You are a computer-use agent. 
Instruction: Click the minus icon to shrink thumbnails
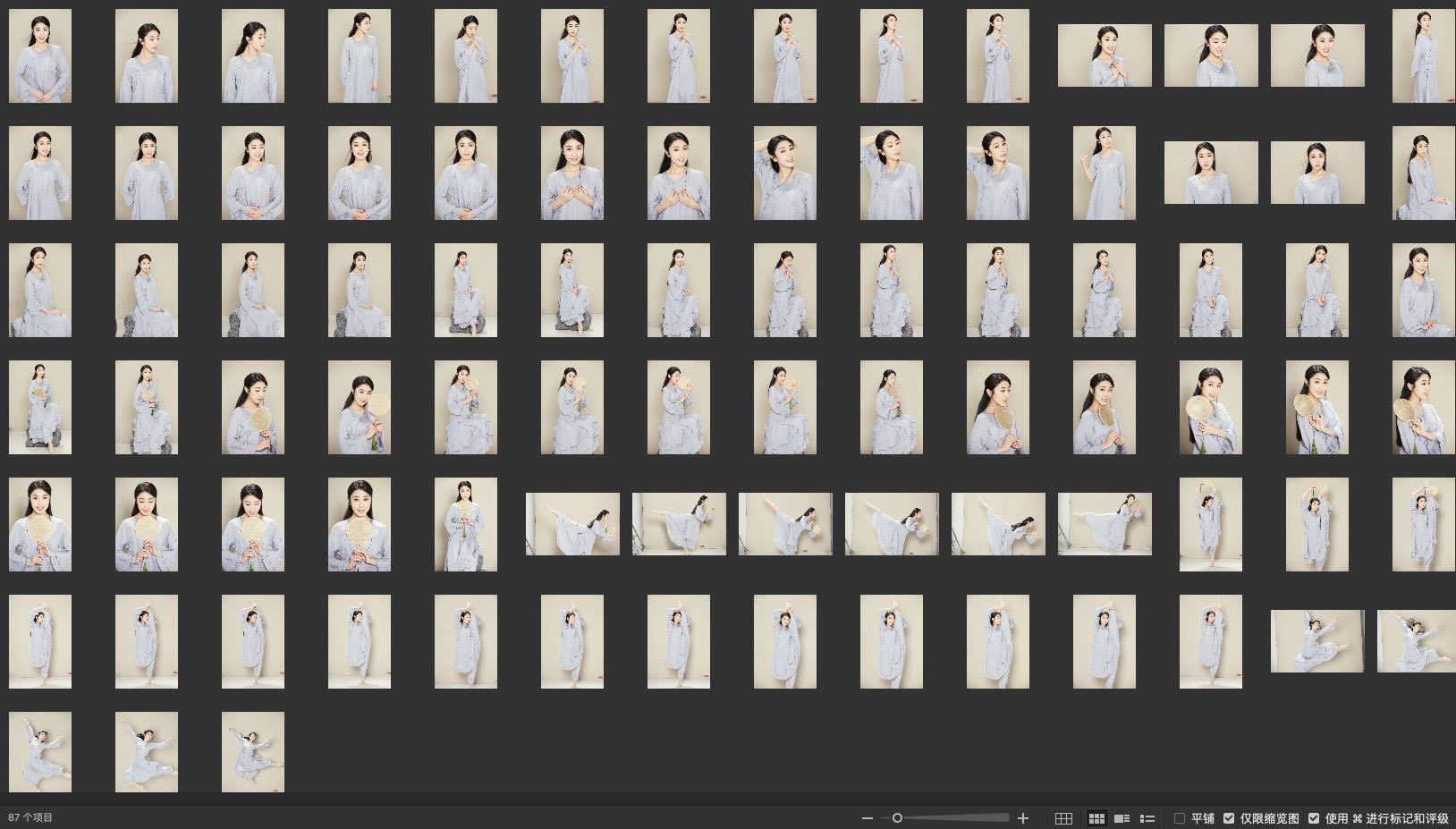tap(867, 818)
